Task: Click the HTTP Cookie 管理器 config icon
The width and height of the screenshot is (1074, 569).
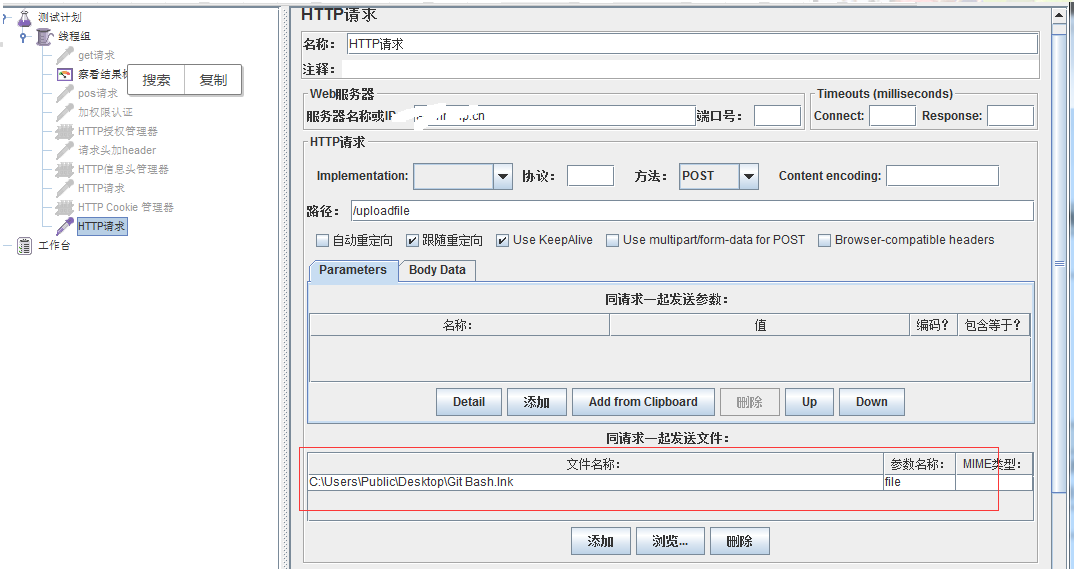Action: pyautogui.click(x=65, y=207)
